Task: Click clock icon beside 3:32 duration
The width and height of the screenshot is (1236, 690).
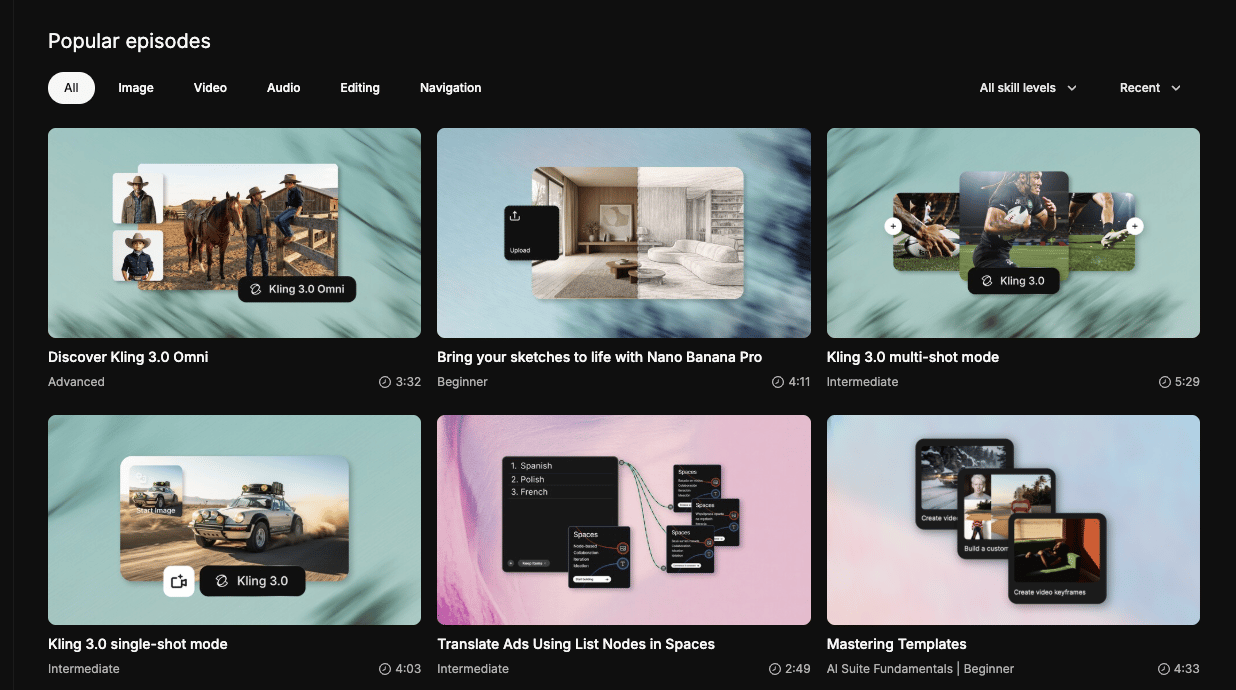Action: click(x=385, y=382)
